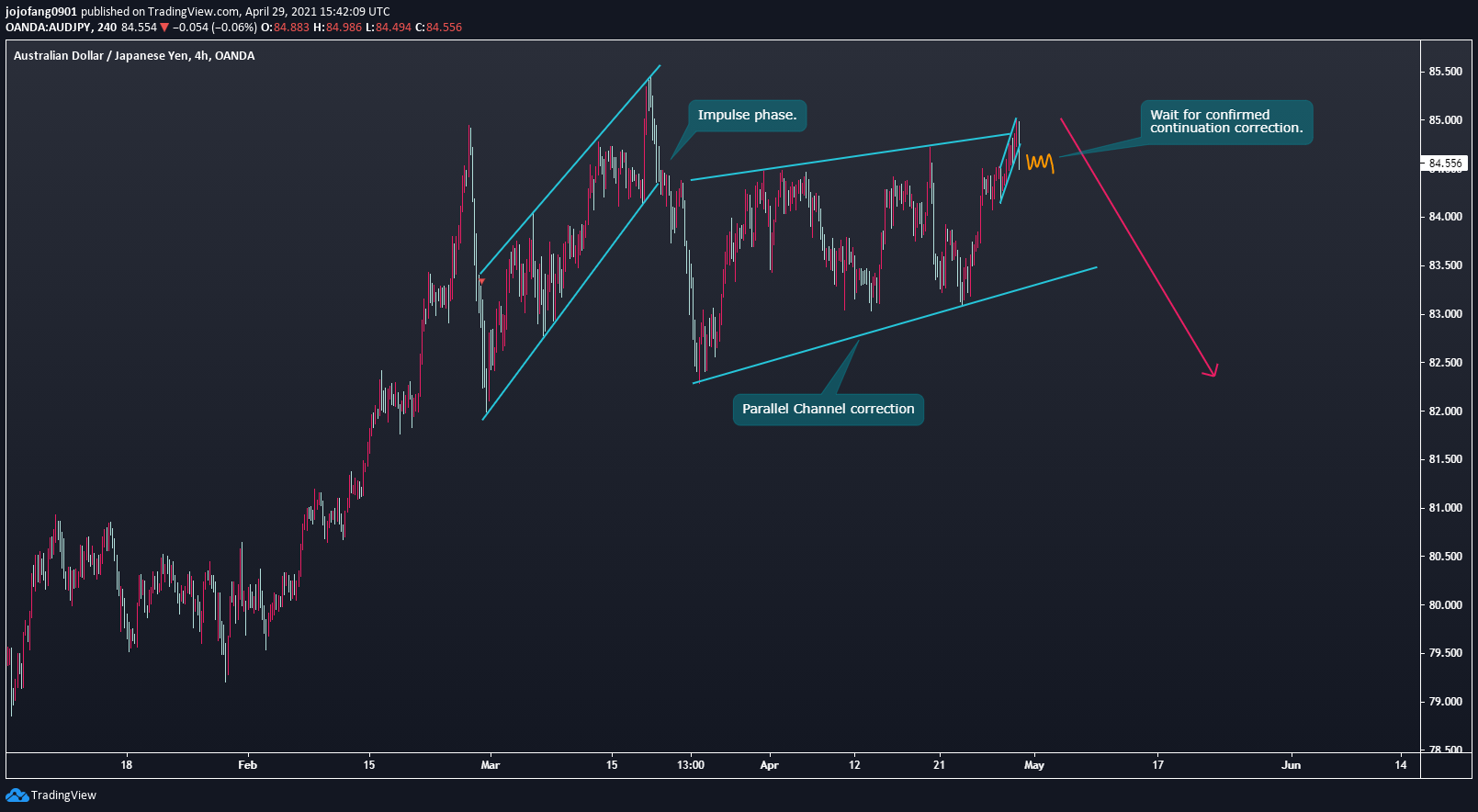1478x812 pixels.
Task: Click the '14' date label at the time axis end
Action: (x=1401, y=765)
